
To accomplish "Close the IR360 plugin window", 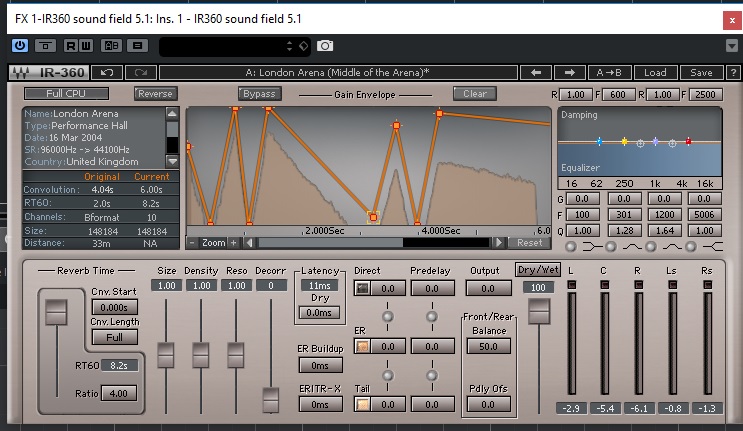I will (x=732, y=20).
